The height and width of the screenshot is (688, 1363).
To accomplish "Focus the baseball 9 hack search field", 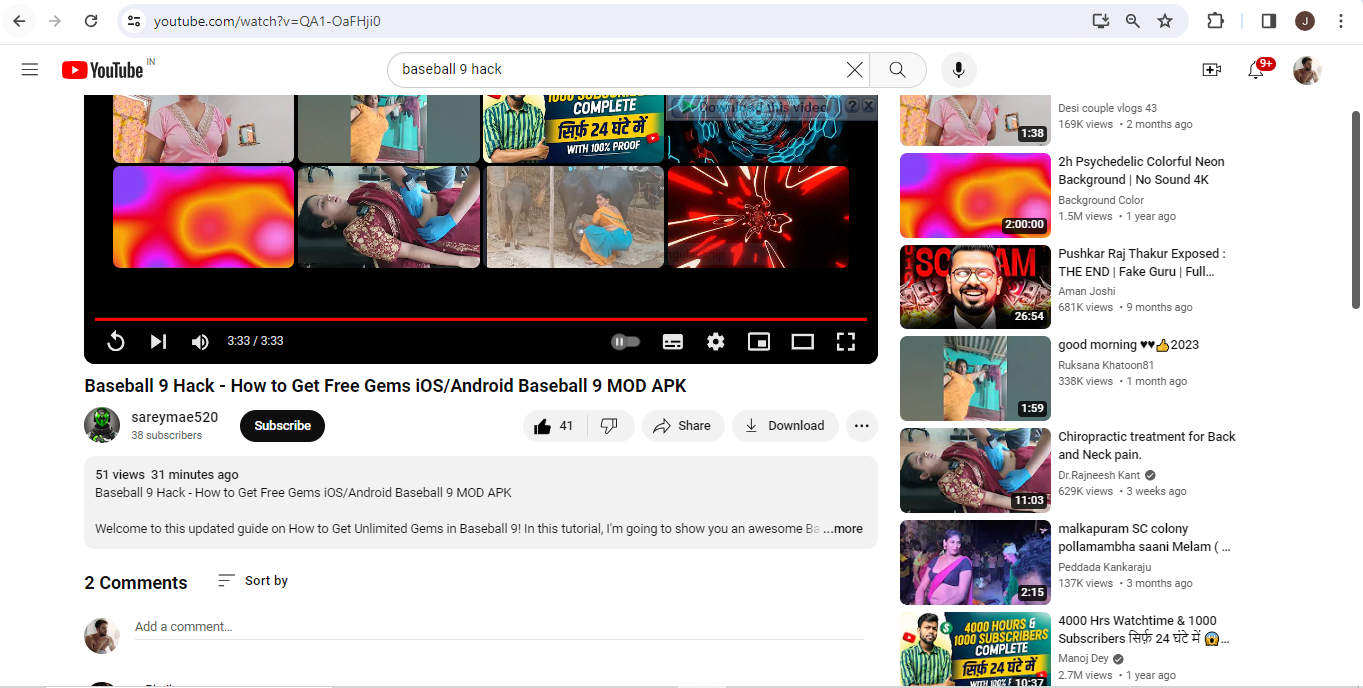I will click(x=620, y=69).
